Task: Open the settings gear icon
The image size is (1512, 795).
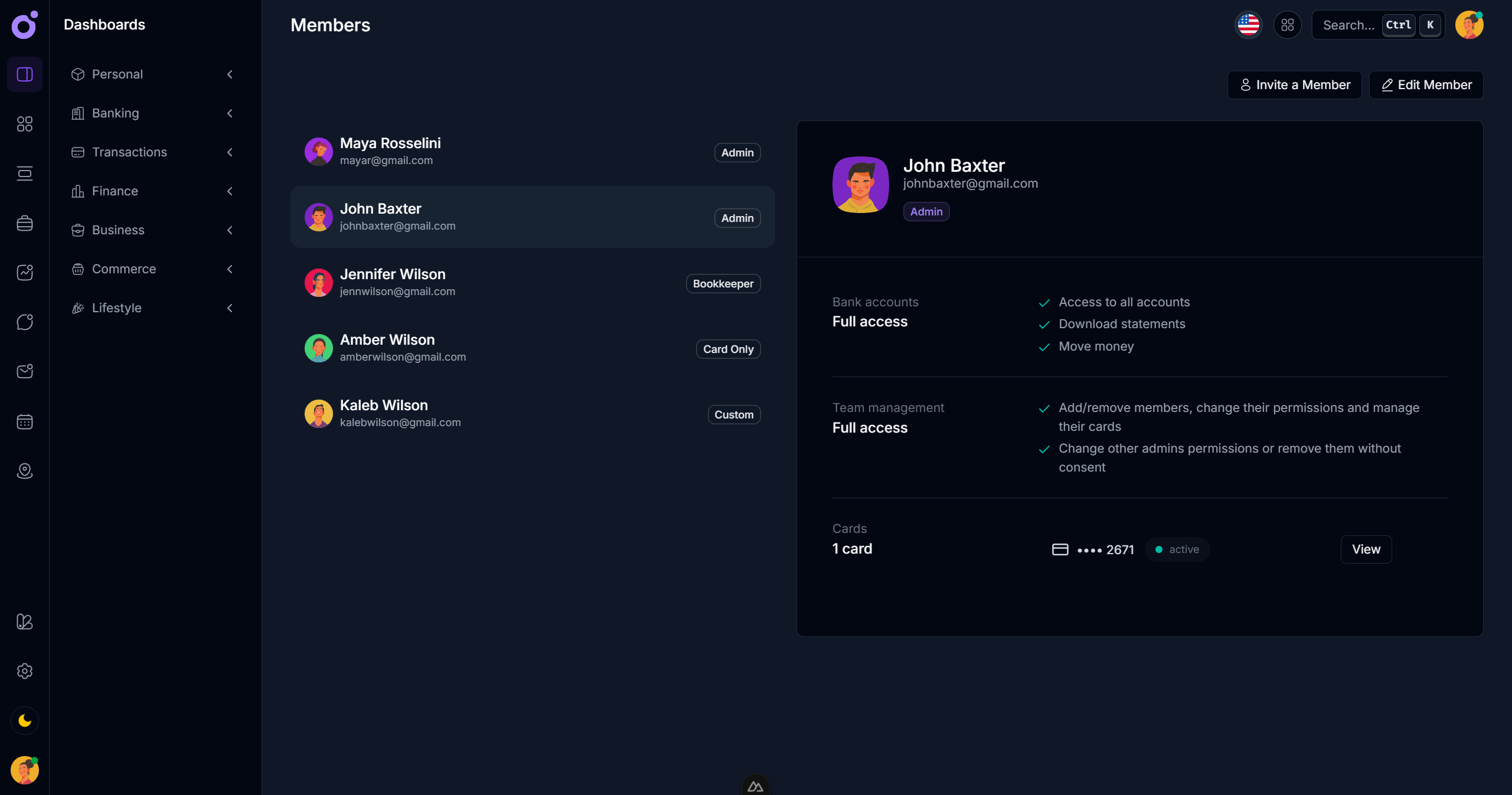Action: tap(24, 671)
